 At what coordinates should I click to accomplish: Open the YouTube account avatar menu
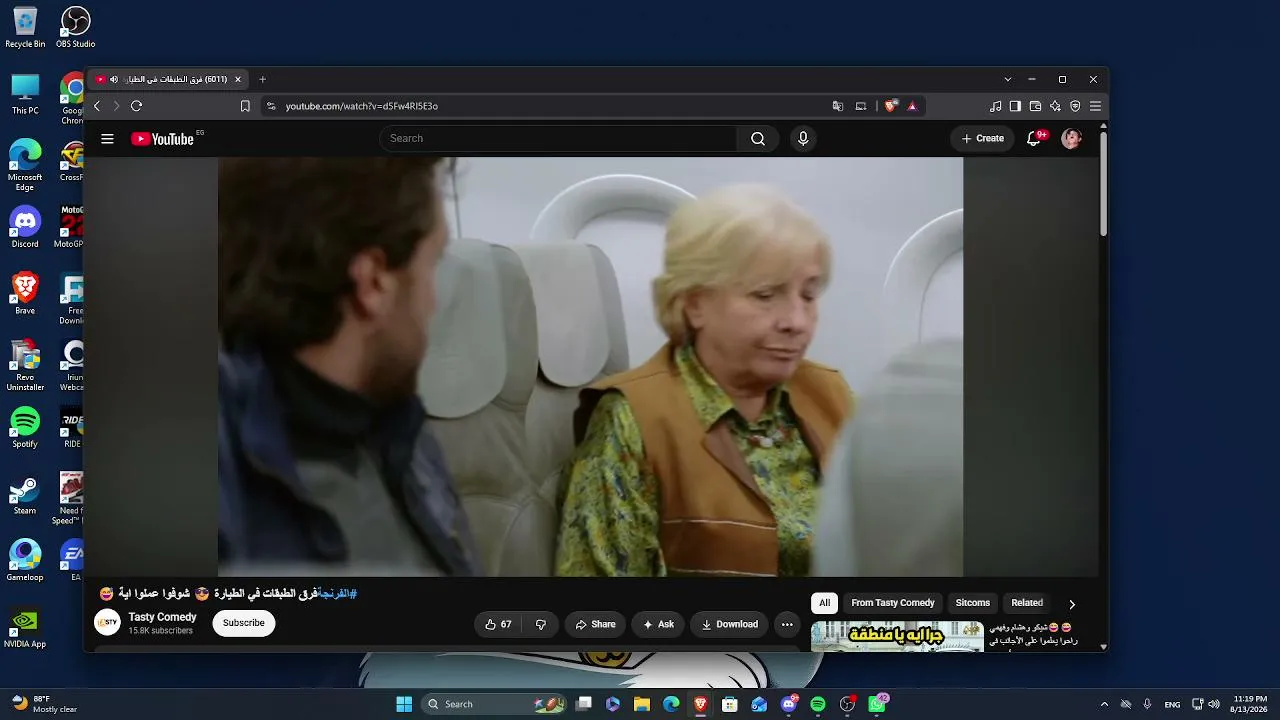(x=1071, y=139)
